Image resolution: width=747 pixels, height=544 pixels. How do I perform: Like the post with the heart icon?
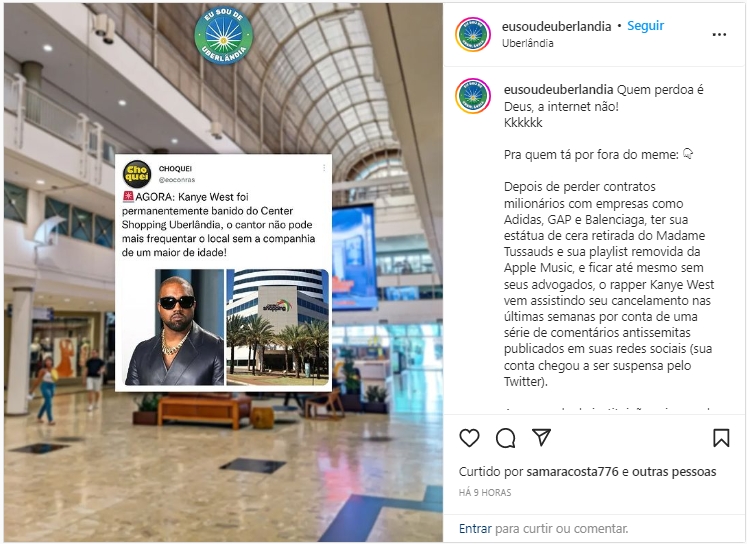pyautogui.click(x=469, y=438)
